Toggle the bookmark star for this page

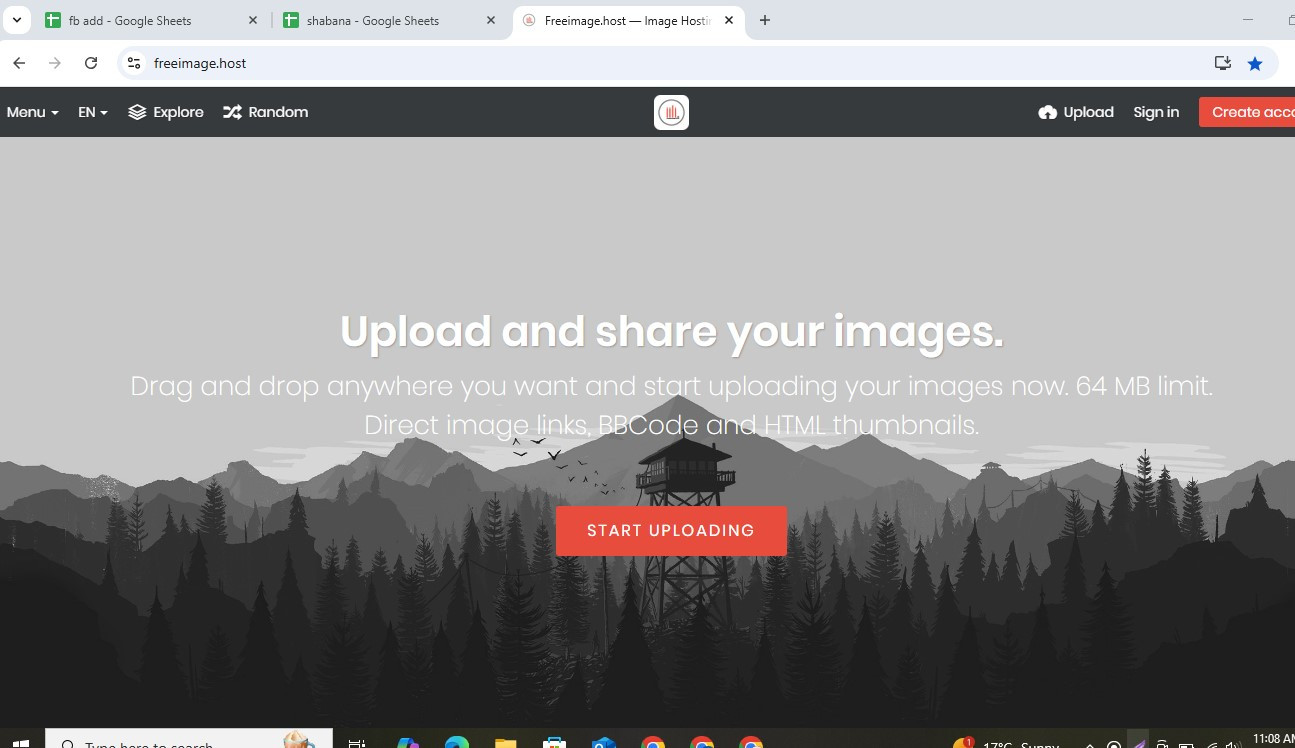point(1255,63)
